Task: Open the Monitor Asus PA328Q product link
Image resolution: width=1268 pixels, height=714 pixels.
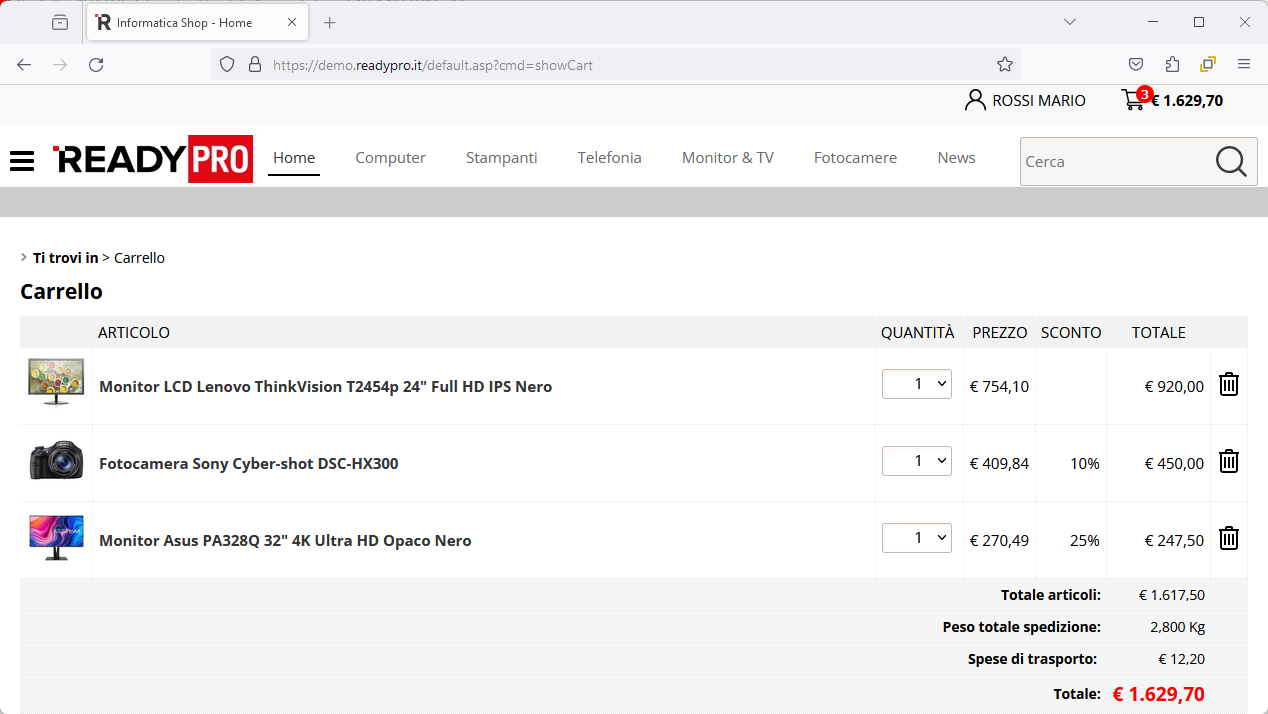Action: pos(285,541)
